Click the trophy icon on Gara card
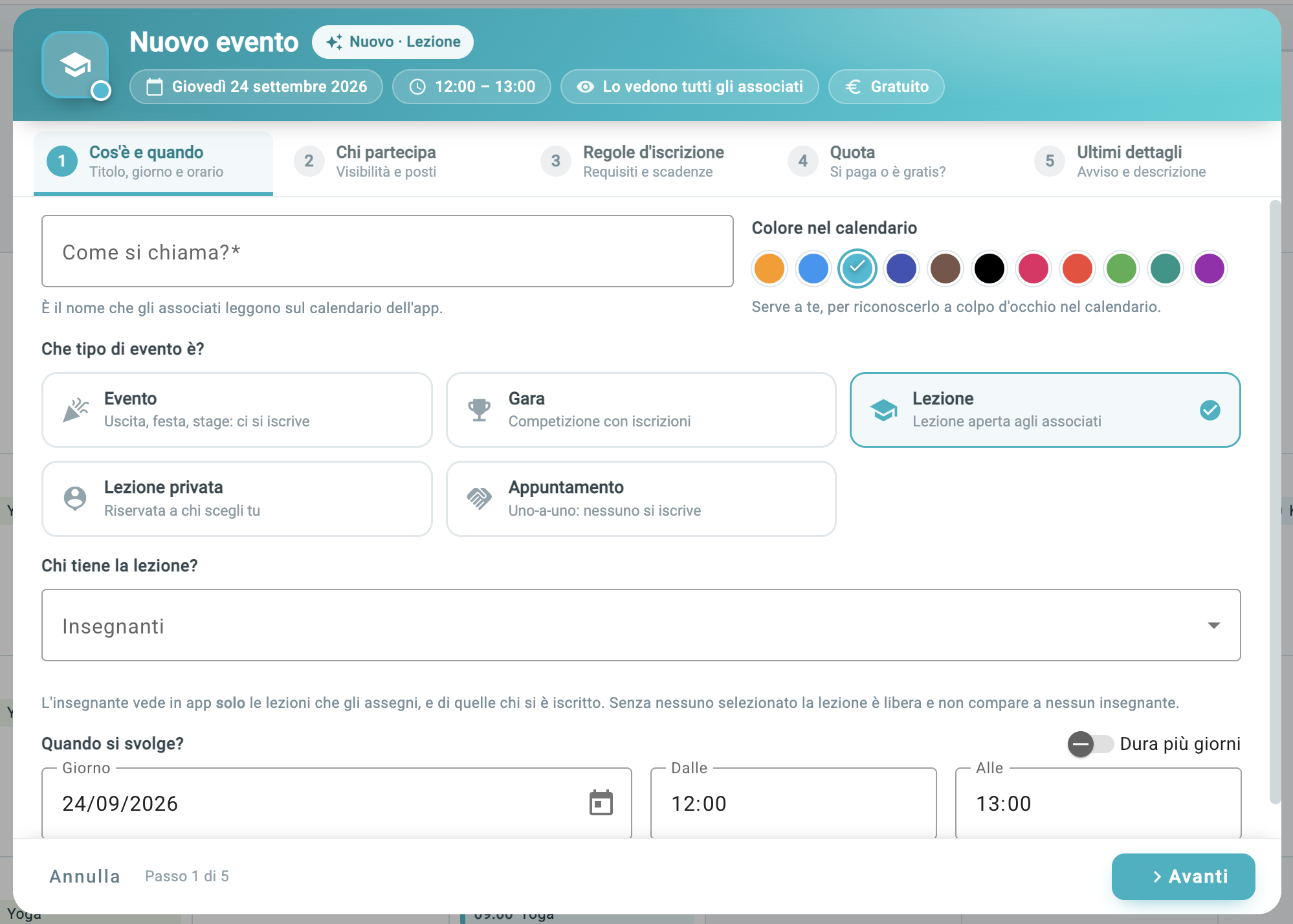Image resolution: width=1293 pixels, height=924 pixels. pos(480,410)
